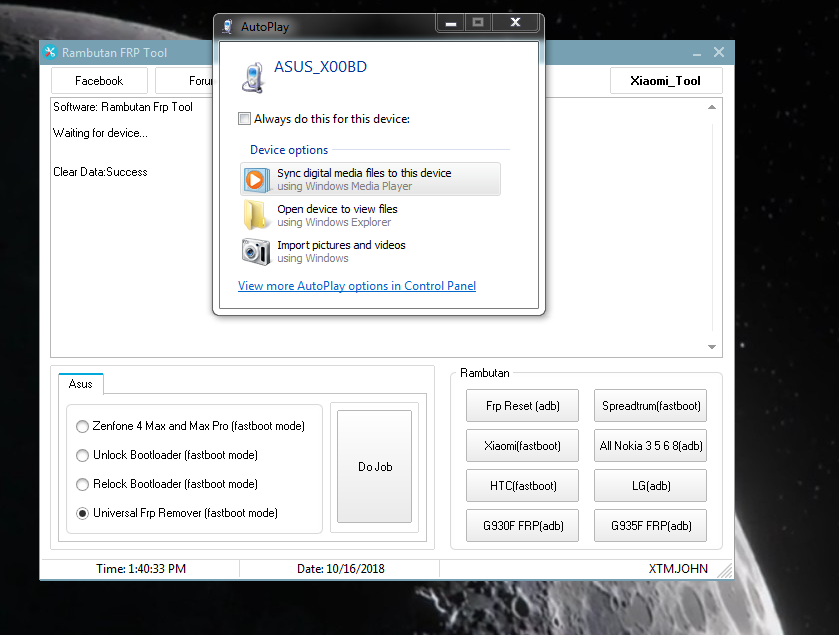Click the Xiaomi(fastboot) button
839x635 pixels.
[x=522, y=446]
